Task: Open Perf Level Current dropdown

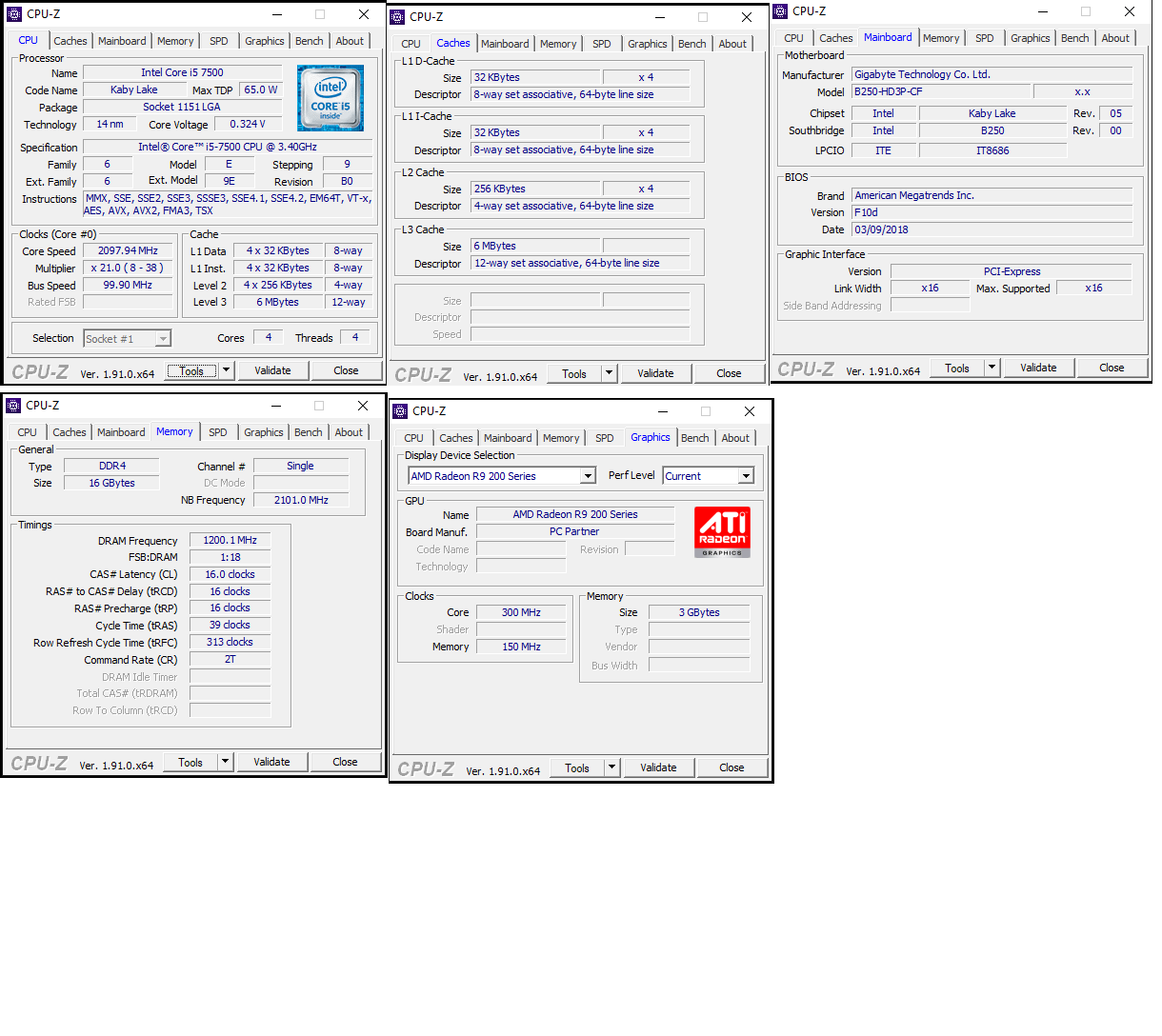Action: coord(709,476)
